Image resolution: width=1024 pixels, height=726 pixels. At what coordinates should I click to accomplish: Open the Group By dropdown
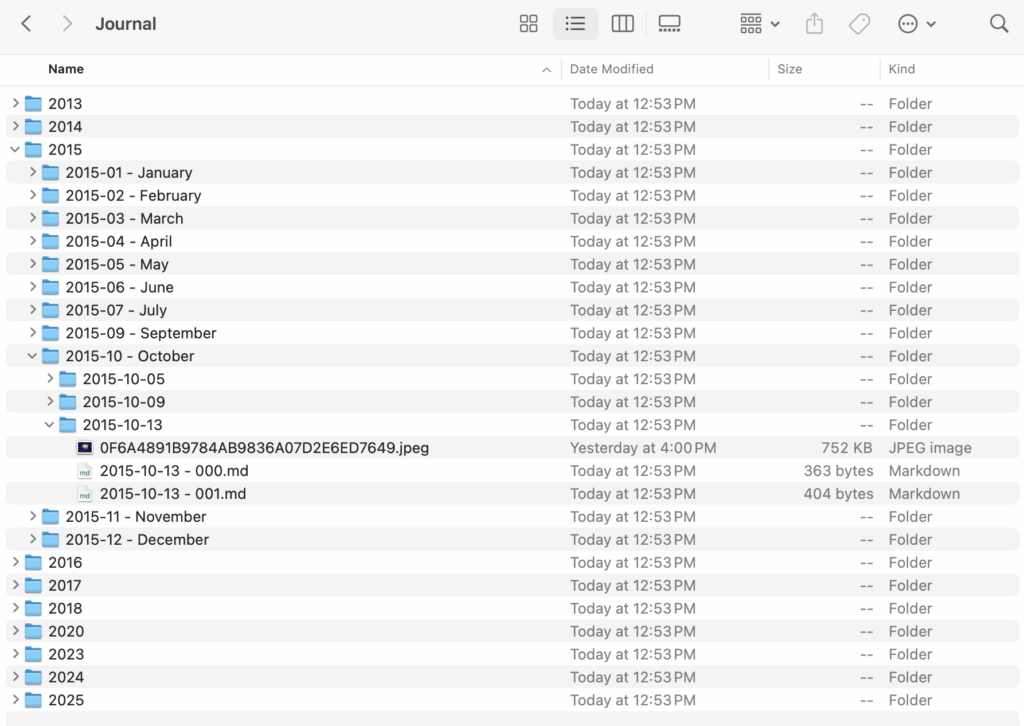759,24
